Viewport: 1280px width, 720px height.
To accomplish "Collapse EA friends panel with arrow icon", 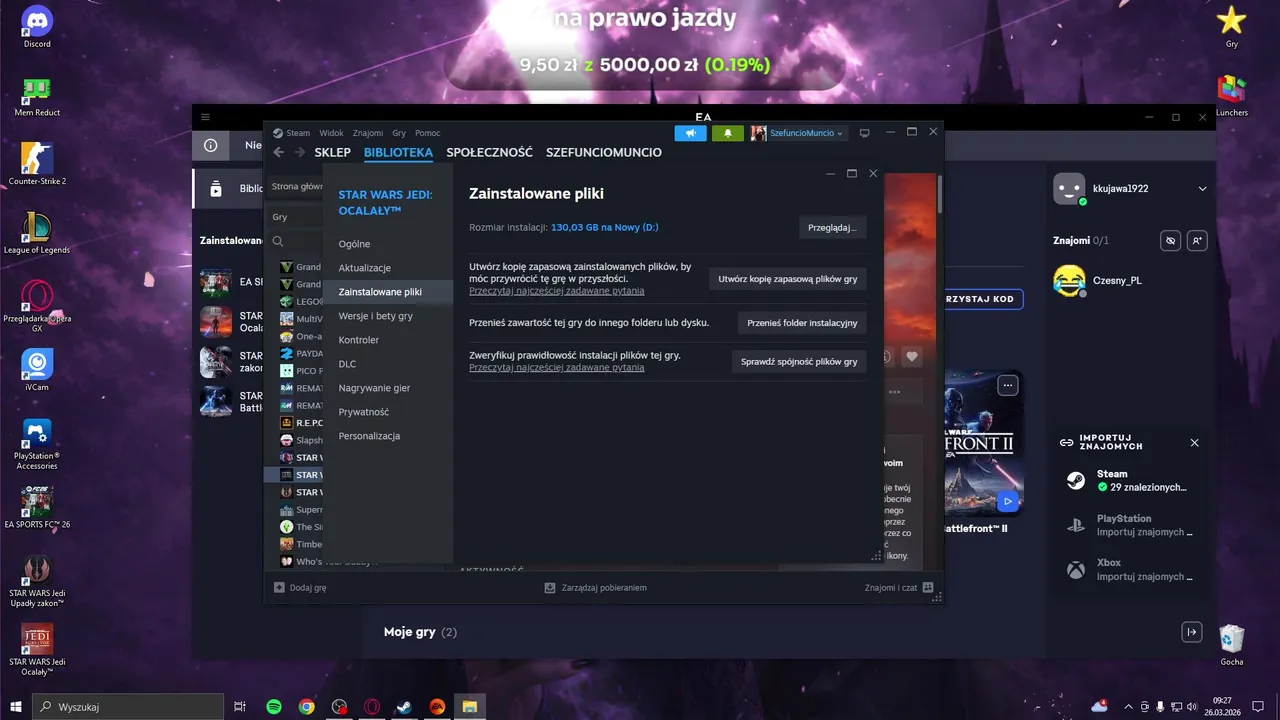I will point(1191,632).
